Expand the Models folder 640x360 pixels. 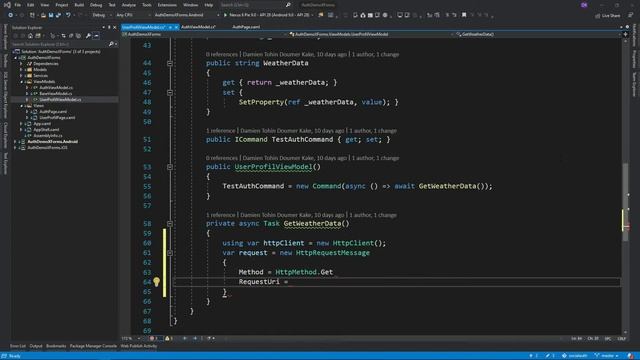point(21,70)
